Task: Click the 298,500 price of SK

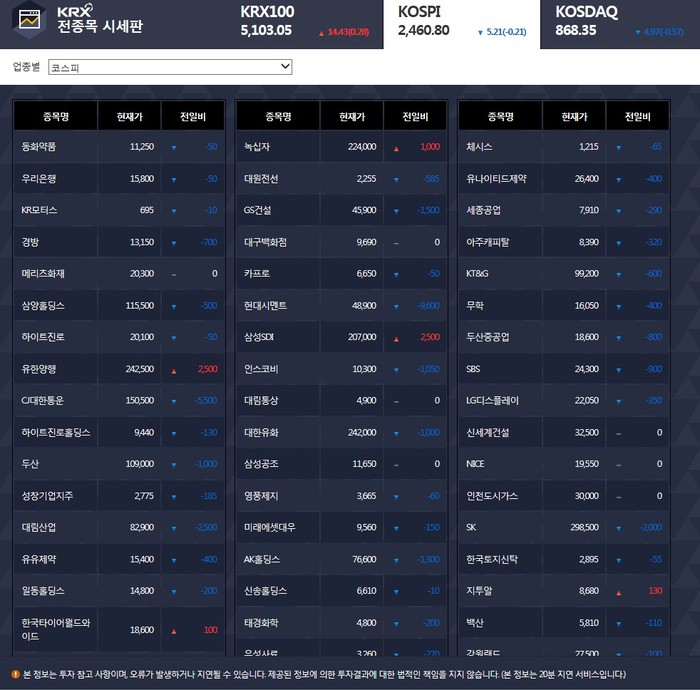Action: coord(584,528)
